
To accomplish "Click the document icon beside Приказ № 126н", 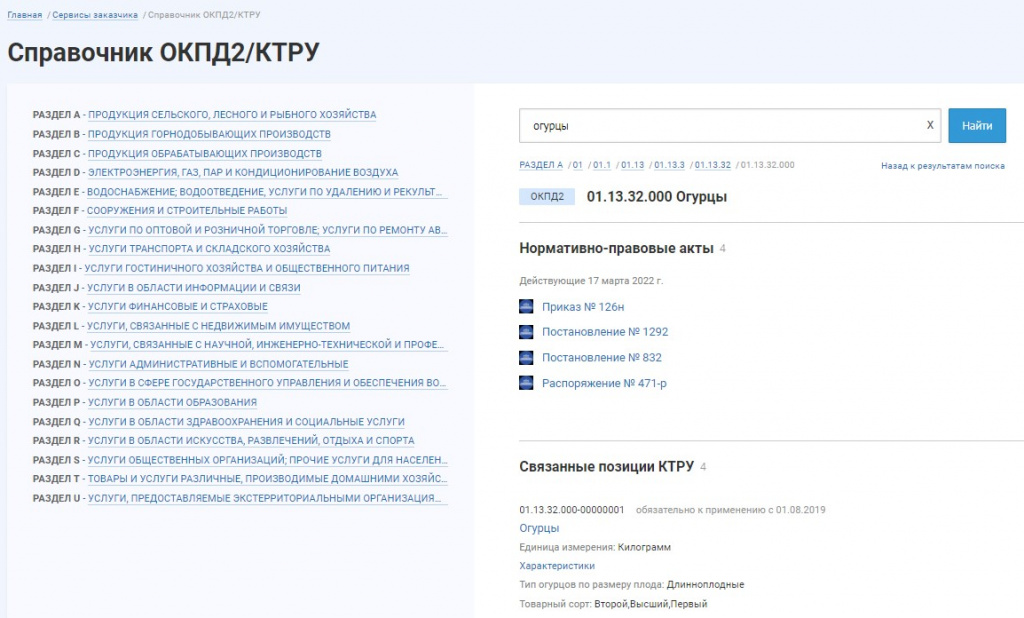I will click(526, 306).
